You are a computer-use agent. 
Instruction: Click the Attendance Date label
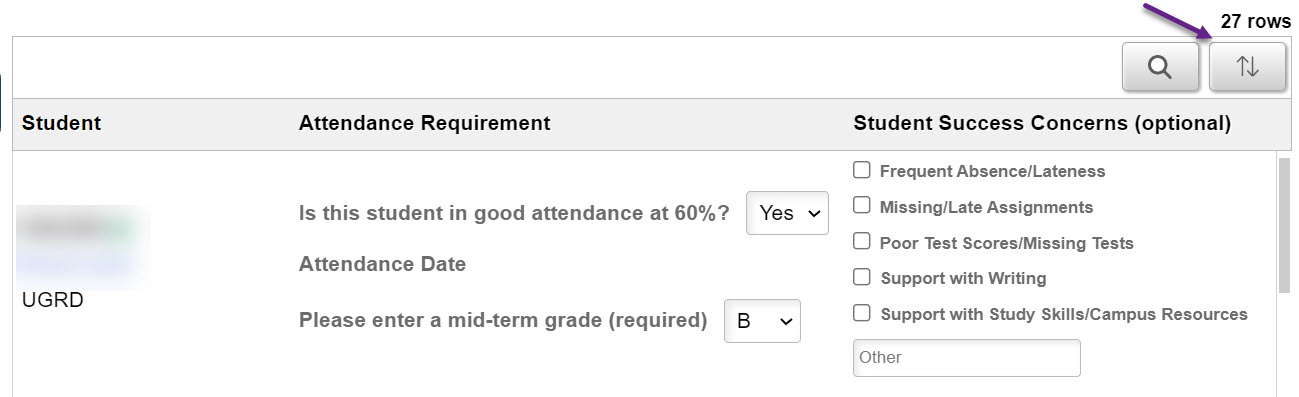click(382, 265)
